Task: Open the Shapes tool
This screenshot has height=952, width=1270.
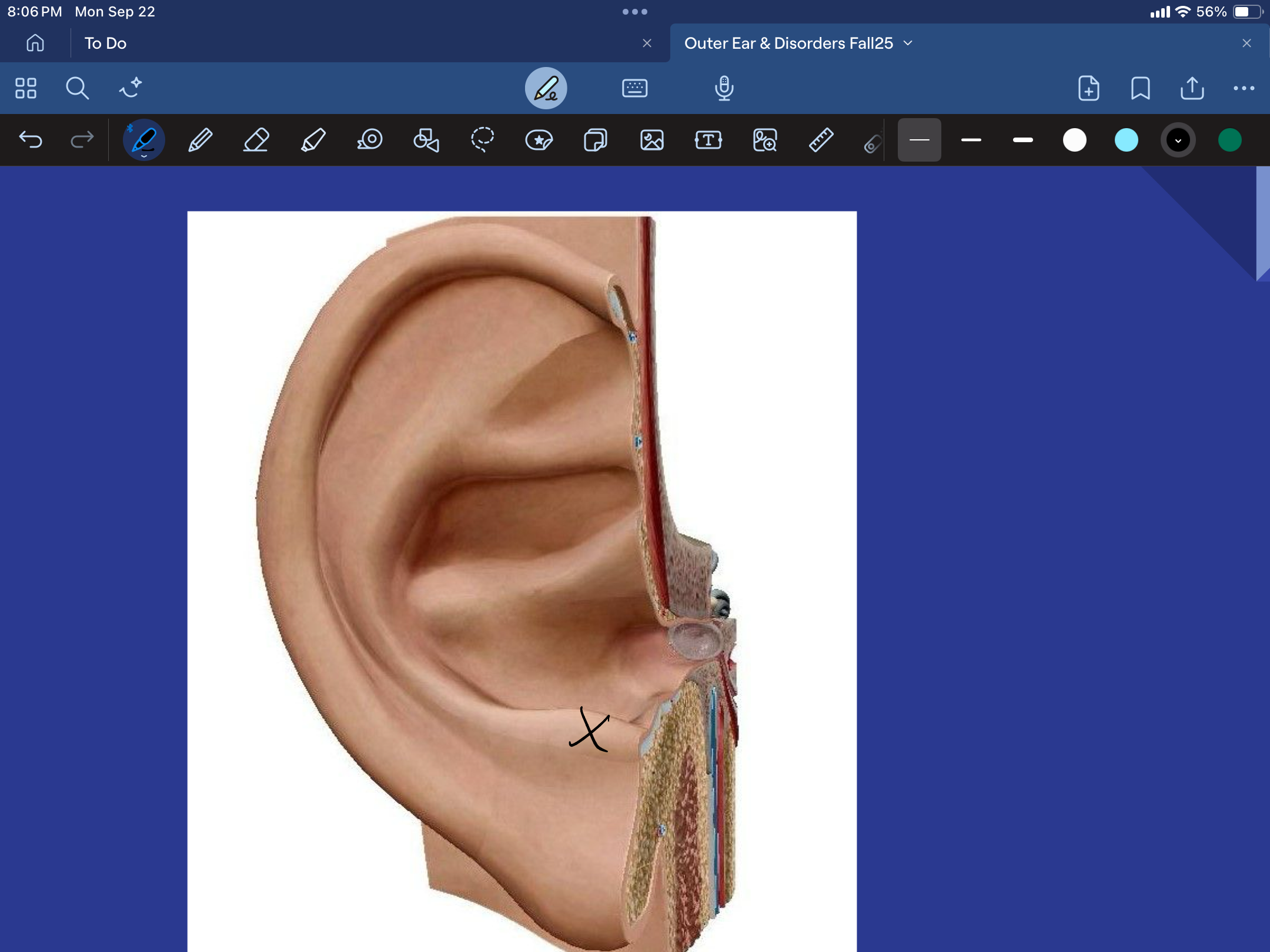Action: click(x=426, y=140)
